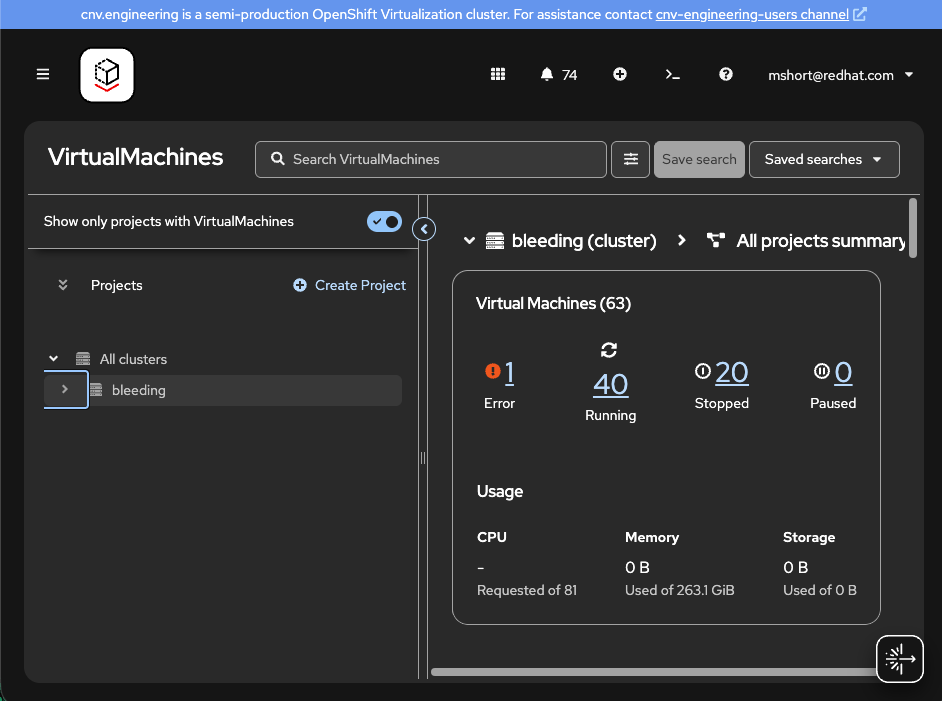Viewport: 942px width, 701px height.
Task: Expand the bleeding cluster tree node
Action: tap(65, 390)
